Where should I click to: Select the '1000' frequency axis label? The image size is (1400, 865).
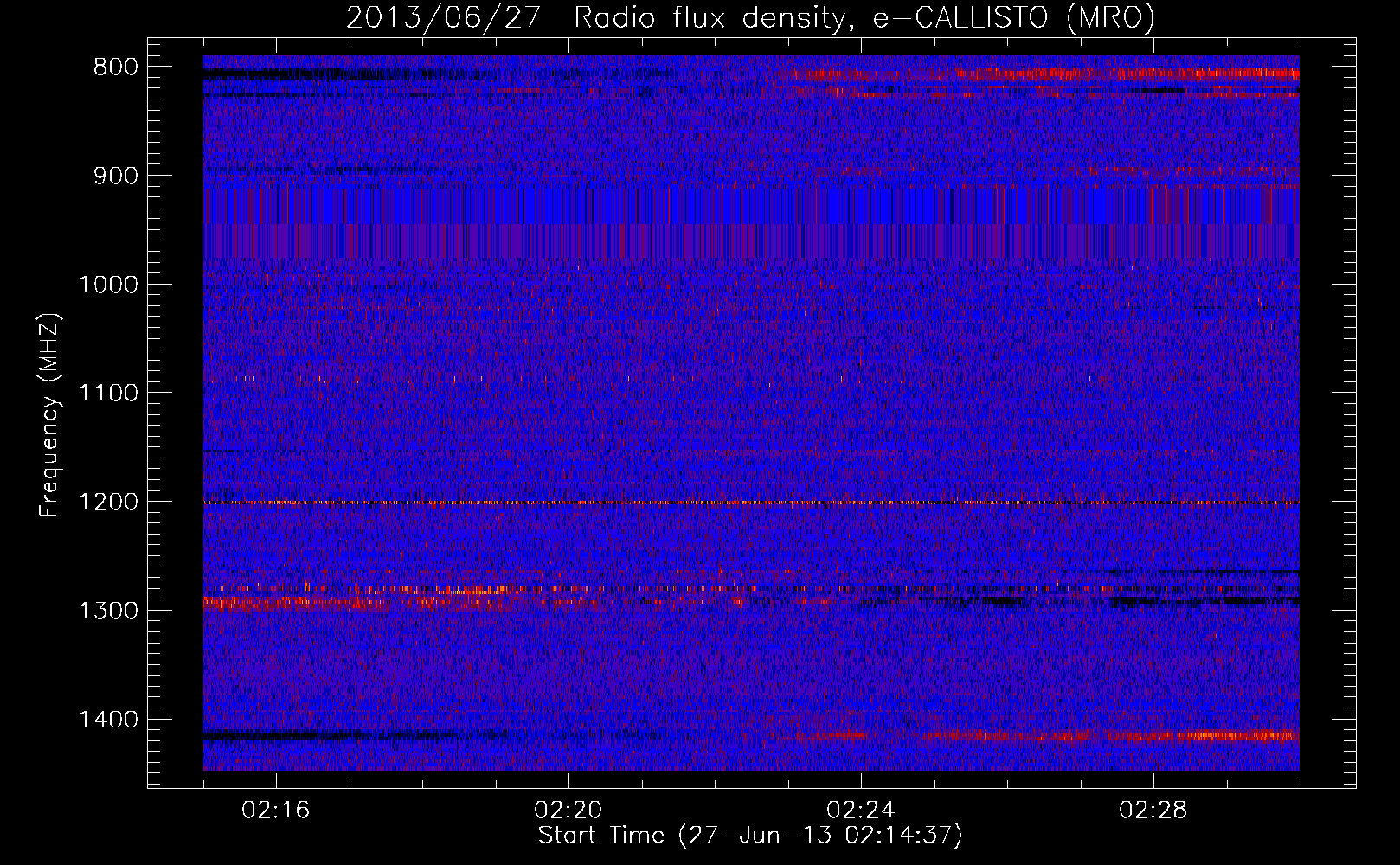[x=108, y=285]
